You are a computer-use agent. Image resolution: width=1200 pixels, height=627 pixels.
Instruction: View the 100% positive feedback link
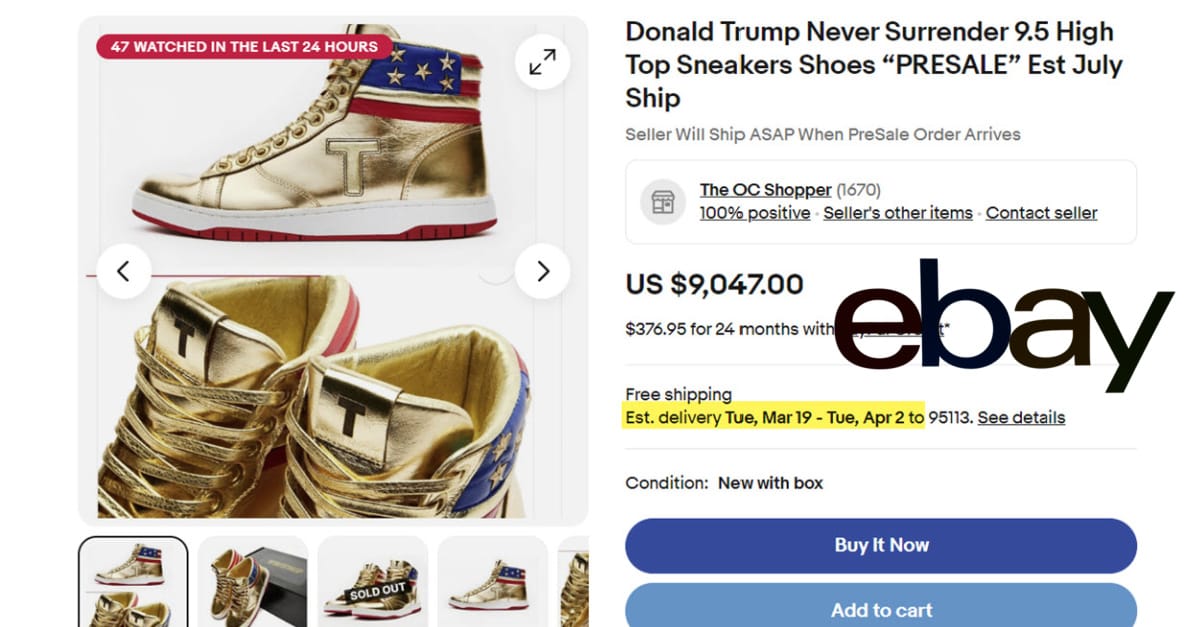(x=755, y=213)
